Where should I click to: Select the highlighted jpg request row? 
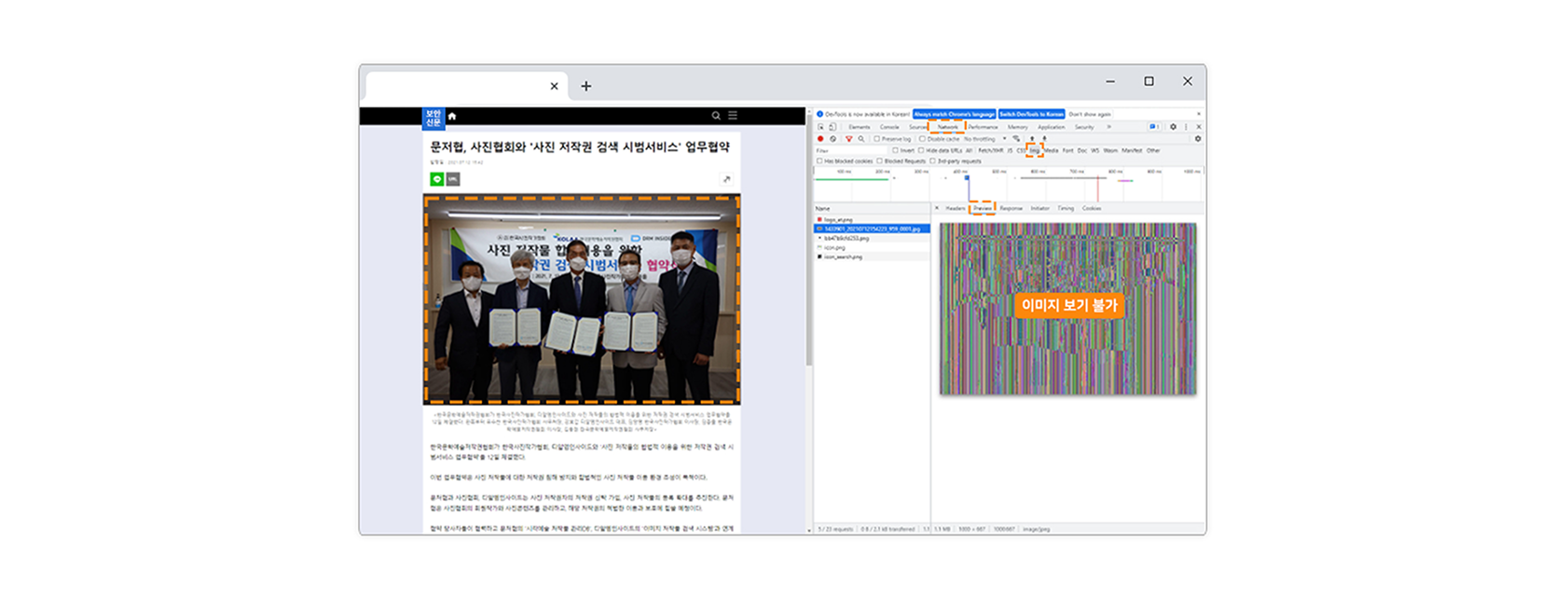point(872,229)
